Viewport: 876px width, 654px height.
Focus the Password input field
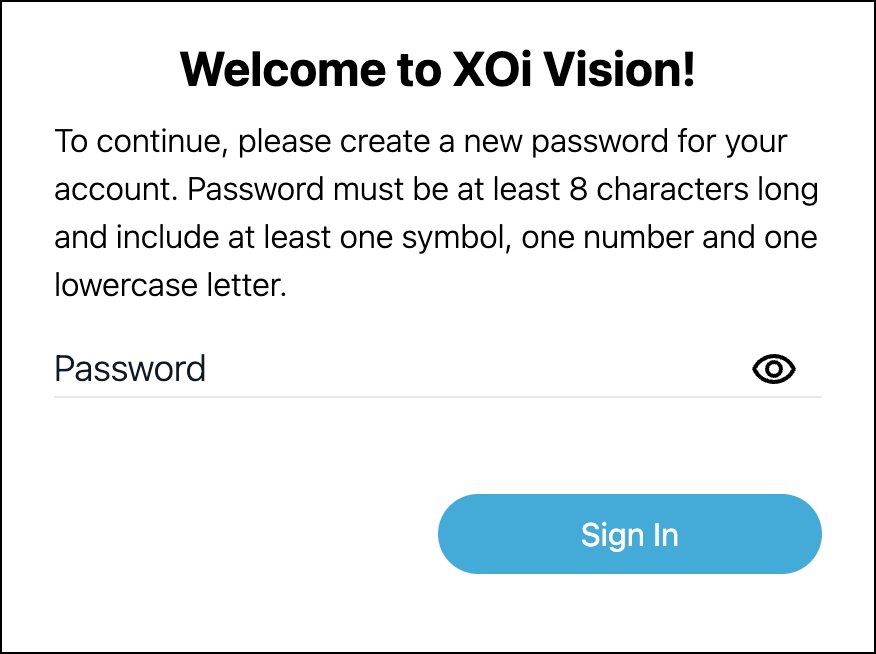pos(400,370)
